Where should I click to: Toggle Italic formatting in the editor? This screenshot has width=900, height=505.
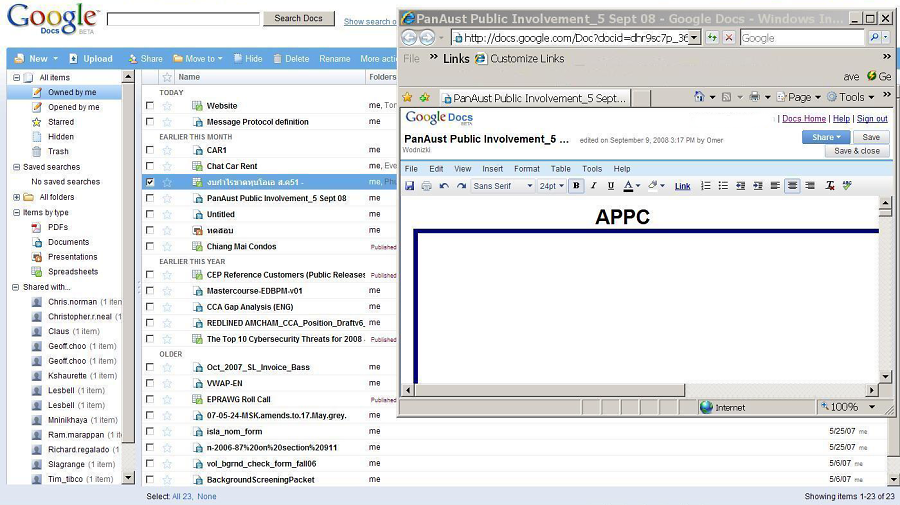(x=593, y=186)
